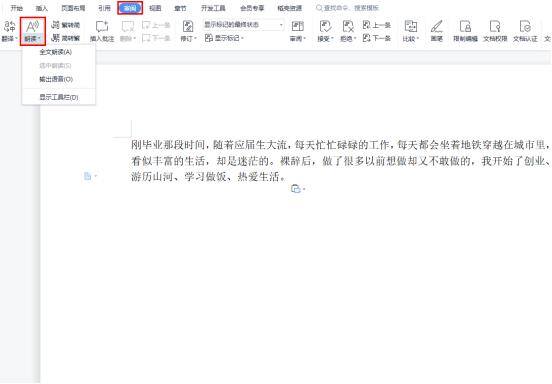The width and height of the screenshot is (552, 384).
Task: Click the search magnifier icon
Action: [x=319, y=8]
